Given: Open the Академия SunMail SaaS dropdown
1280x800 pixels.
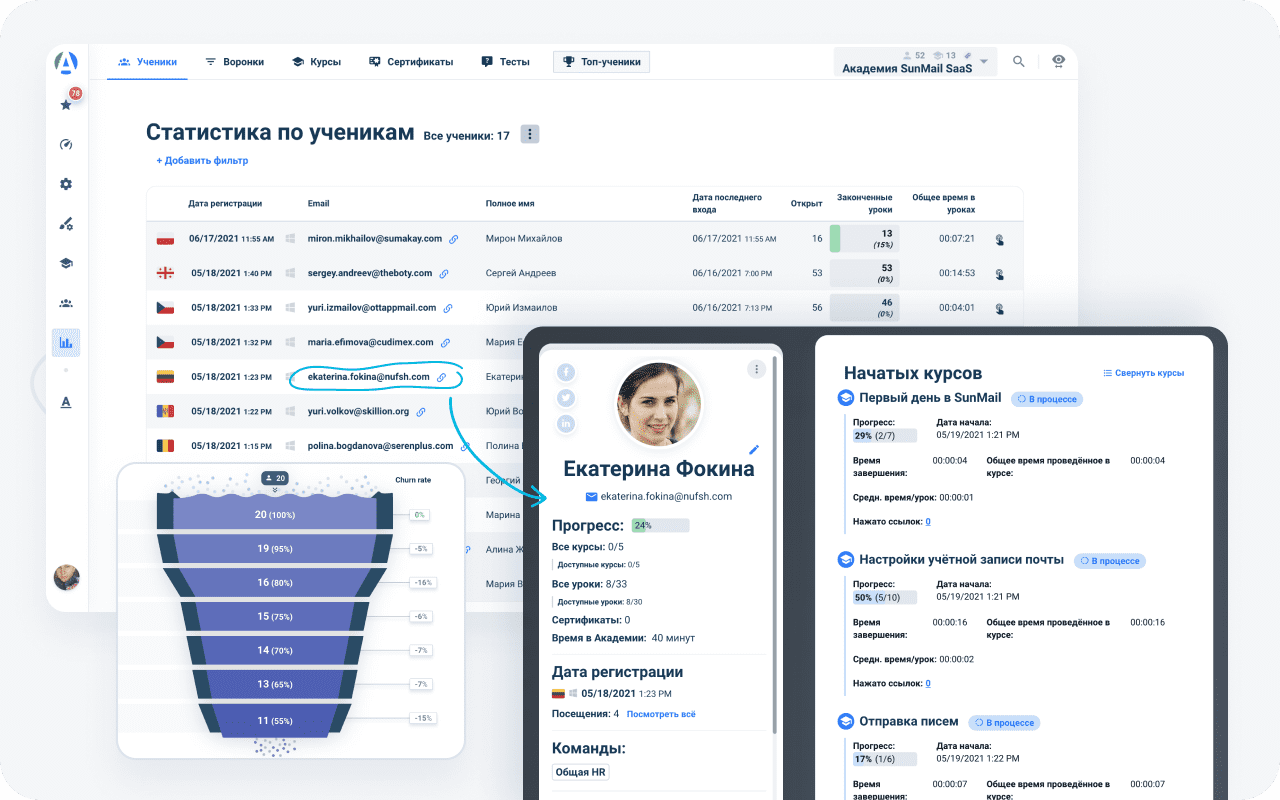Looking at the screenshot, I should coord(915,62).
